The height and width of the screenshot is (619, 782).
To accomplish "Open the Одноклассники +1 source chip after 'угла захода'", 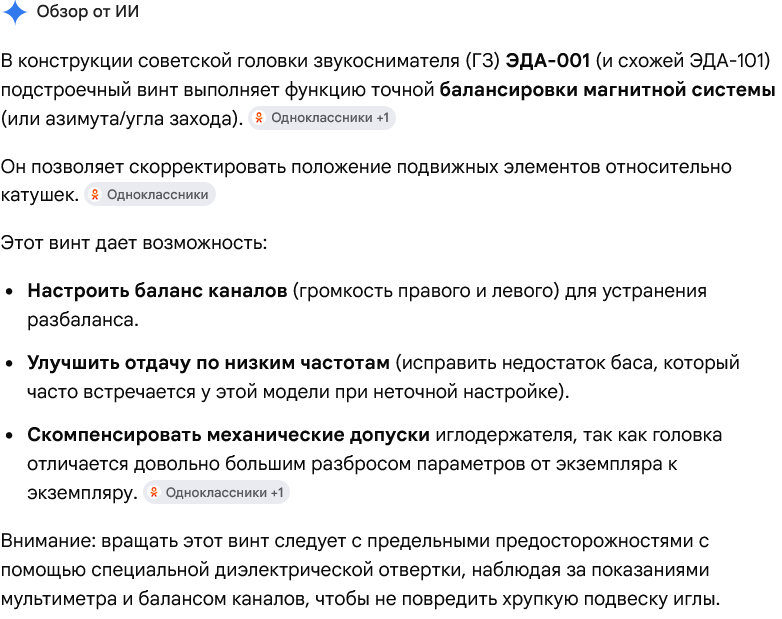I will click(x=322, y=118).
